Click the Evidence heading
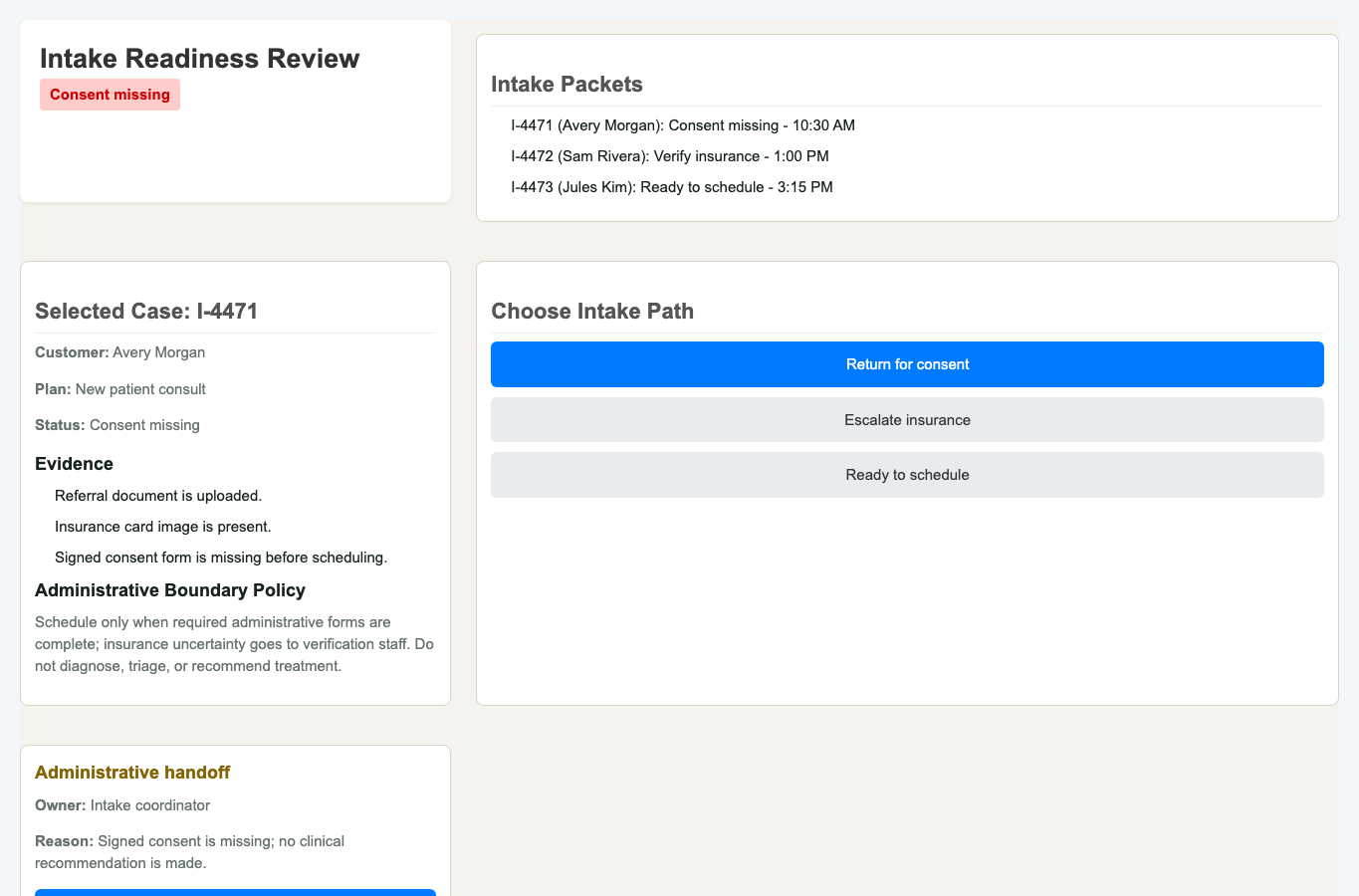The image size is (1359, 896). click(74, 464)
